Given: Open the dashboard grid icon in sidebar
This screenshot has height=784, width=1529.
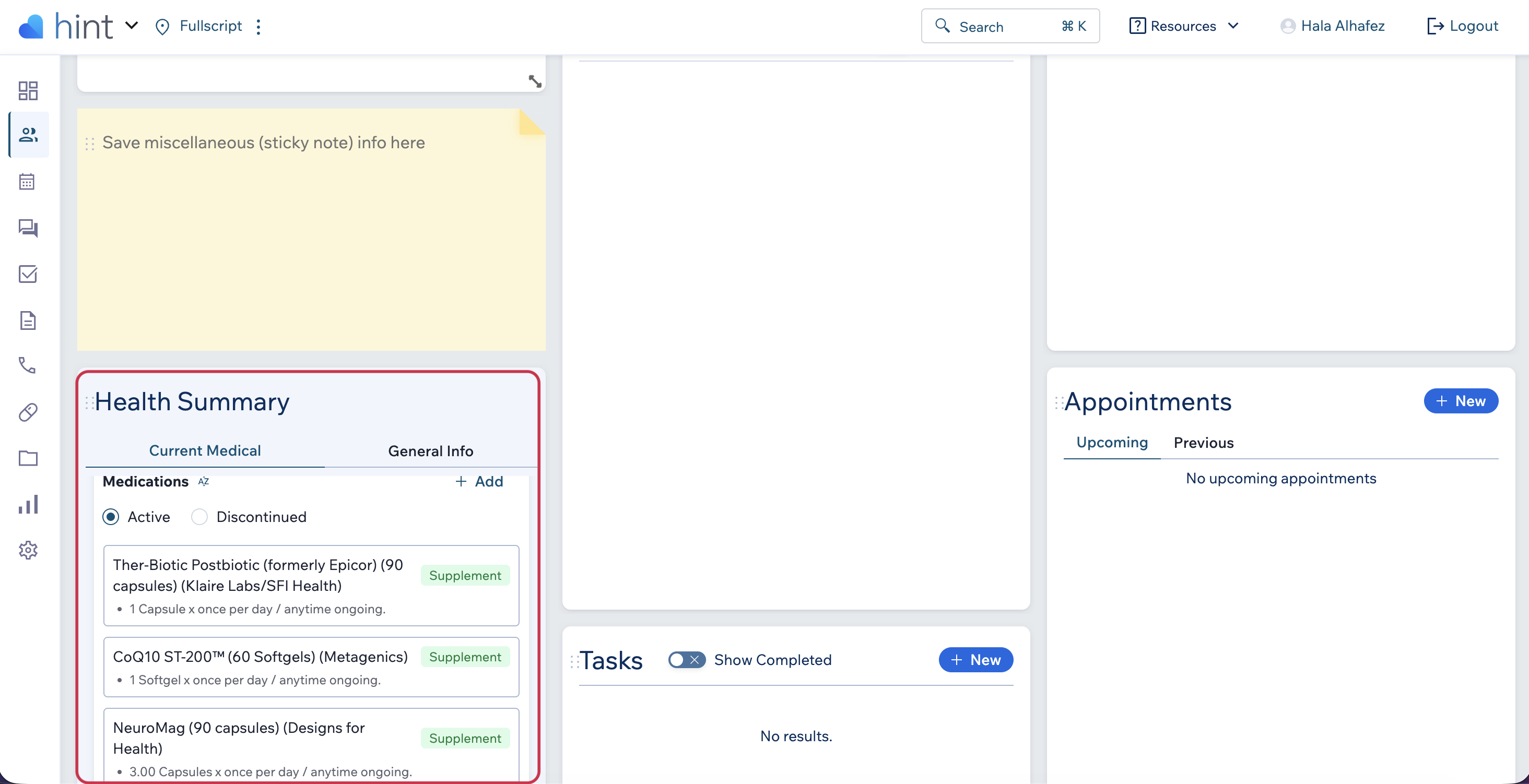Looking at the screenshot, I should pos(28,90).
